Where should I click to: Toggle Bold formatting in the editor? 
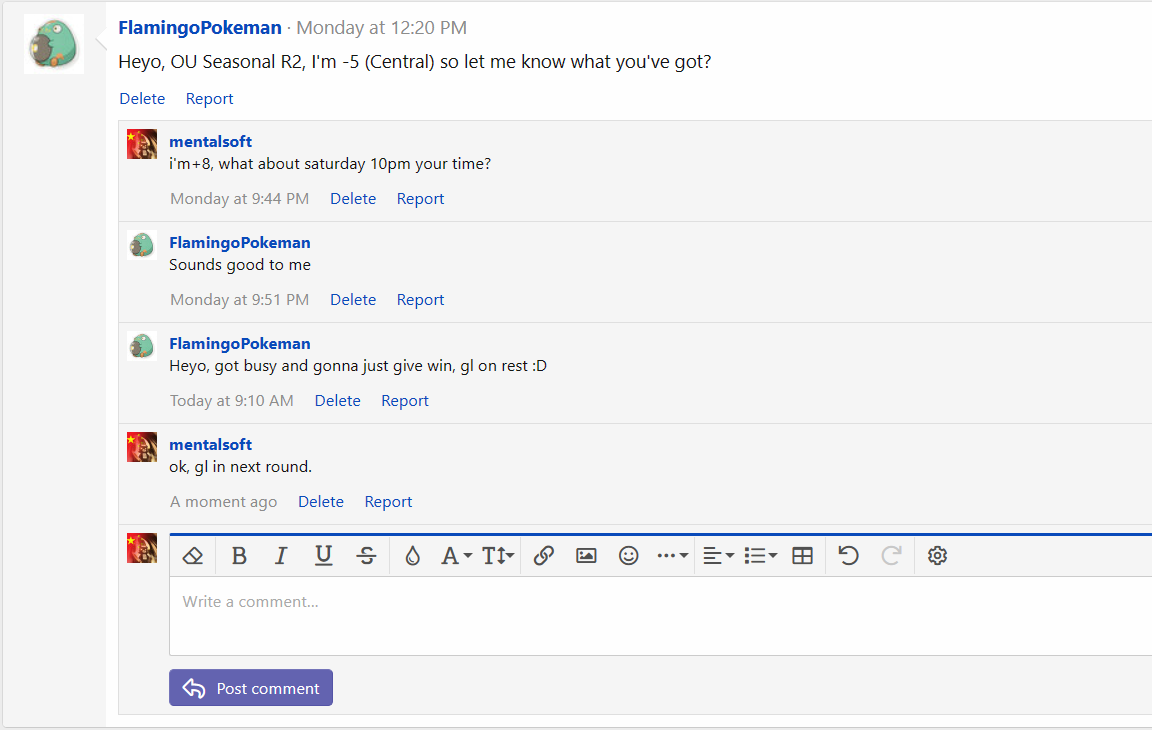tap(239, 556)
